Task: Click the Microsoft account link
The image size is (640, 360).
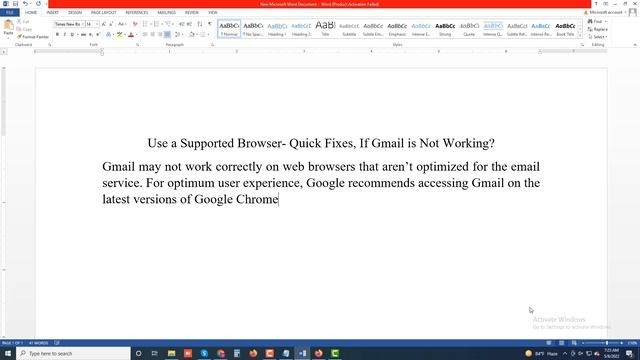Action: 607,13
